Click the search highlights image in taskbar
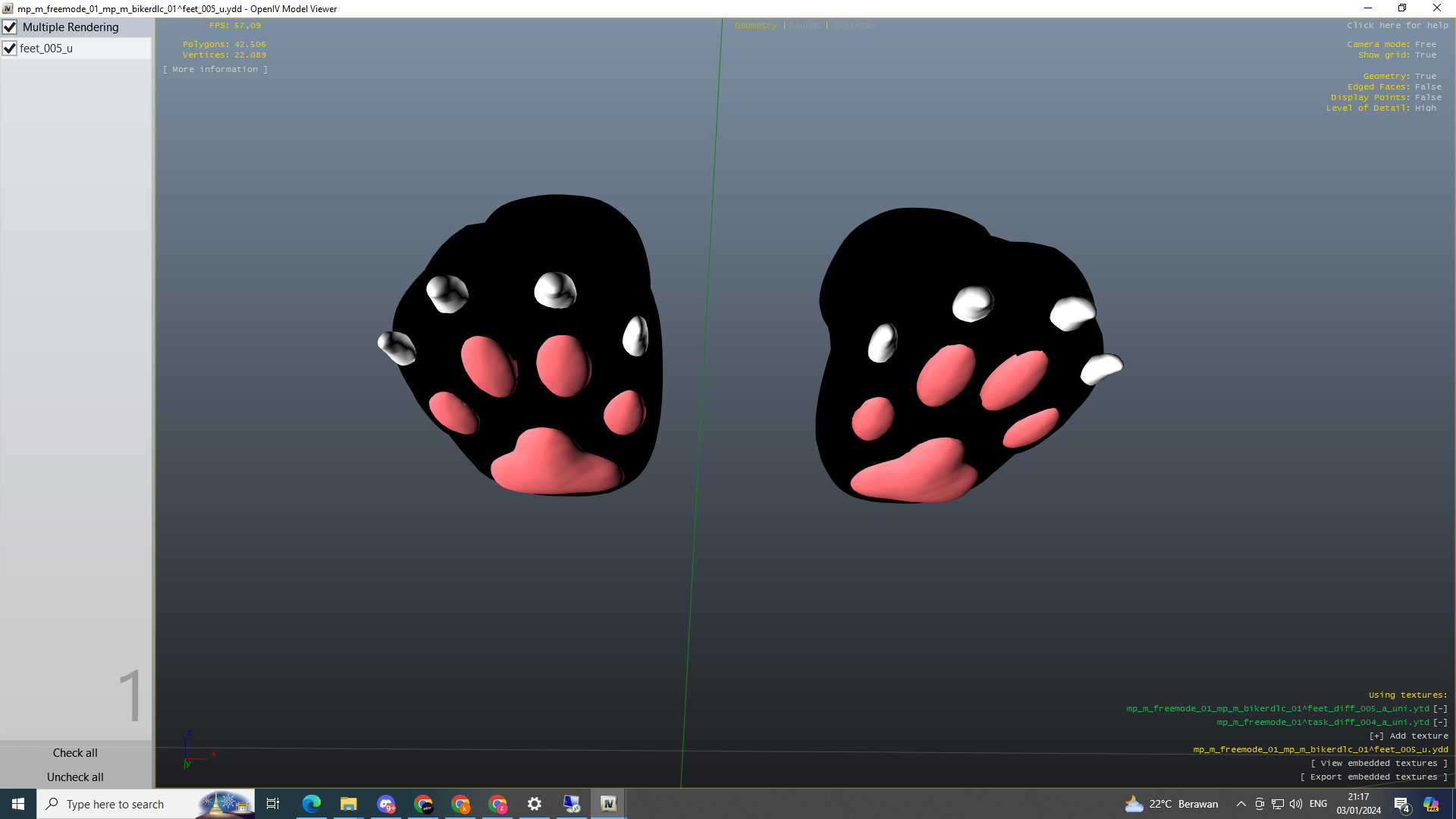 point(224,804)
